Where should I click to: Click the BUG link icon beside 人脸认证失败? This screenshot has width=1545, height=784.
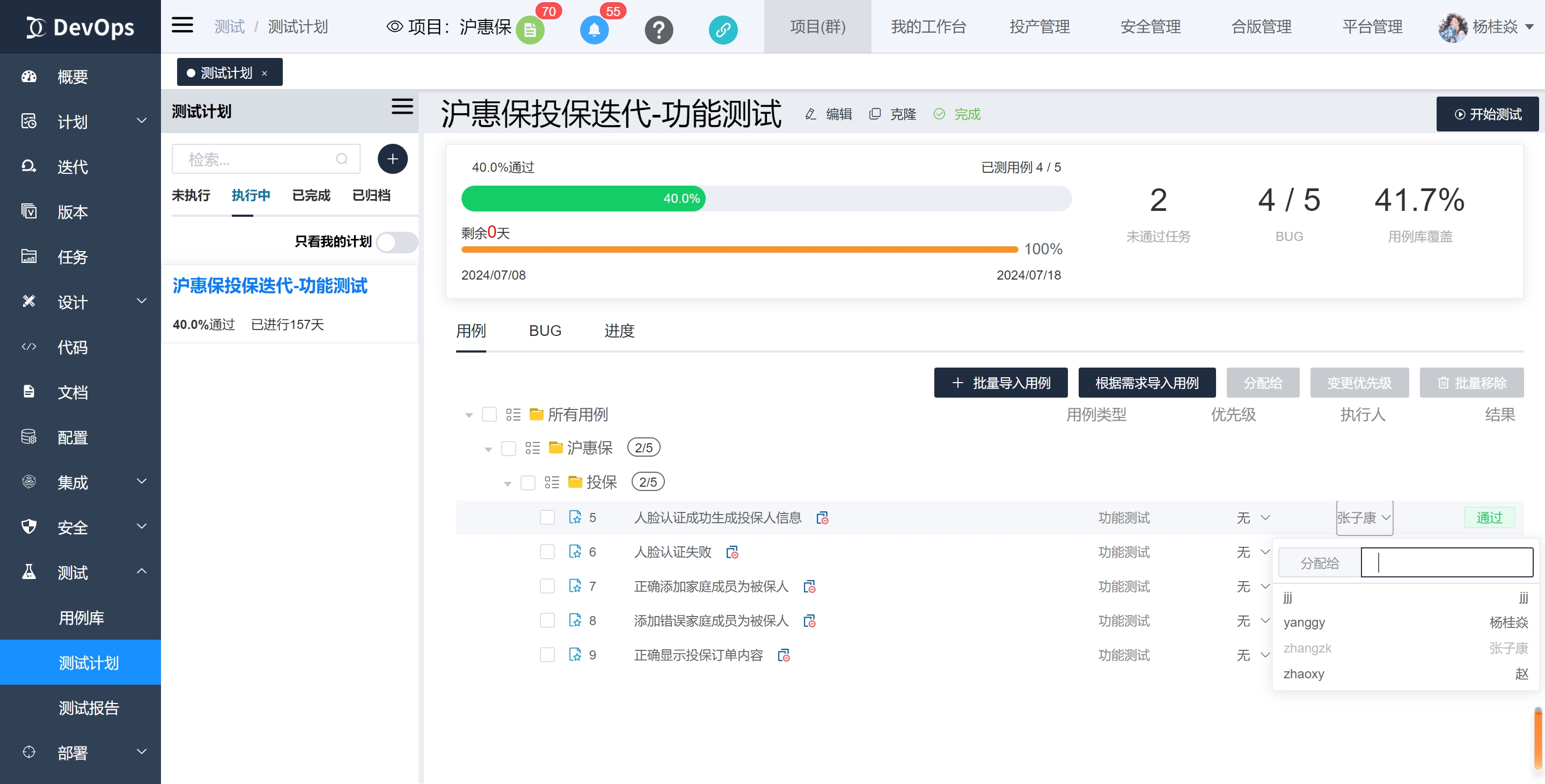pyautogui.click(x=732, y=552)
